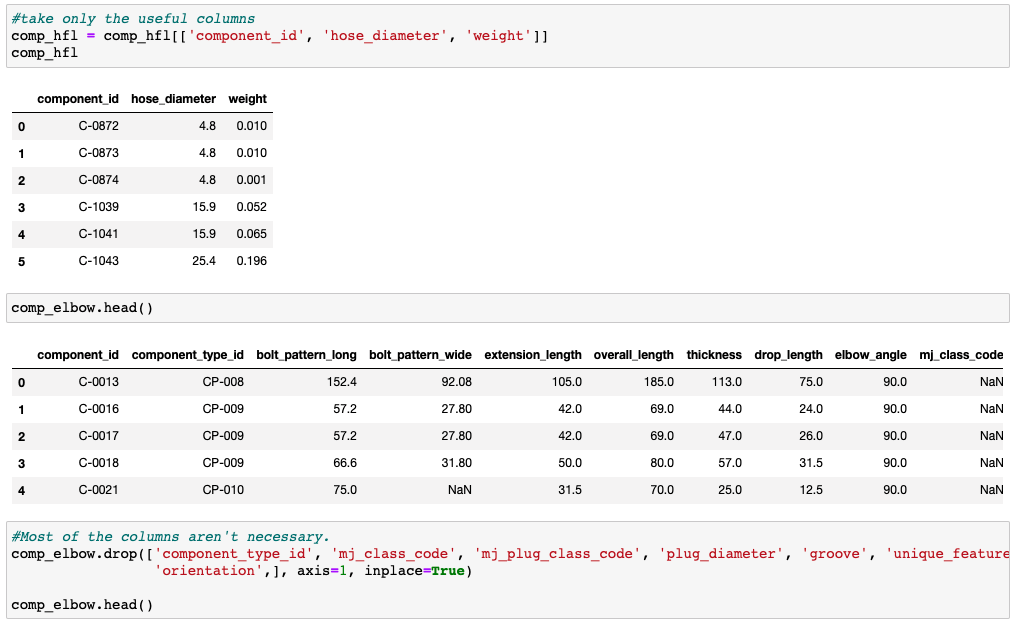
Task: Click cell C-0873 in first table
Action: [x=99, y=152]
